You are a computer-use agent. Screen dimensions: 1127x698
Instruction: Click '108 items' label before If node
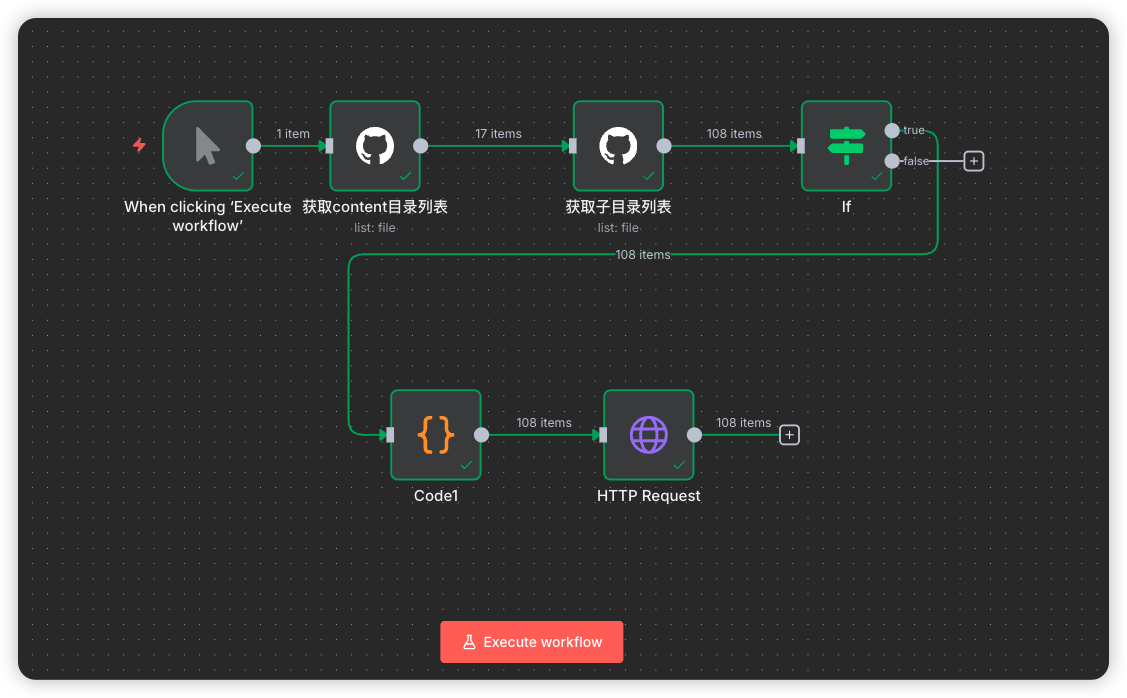[x=734, y=134]
